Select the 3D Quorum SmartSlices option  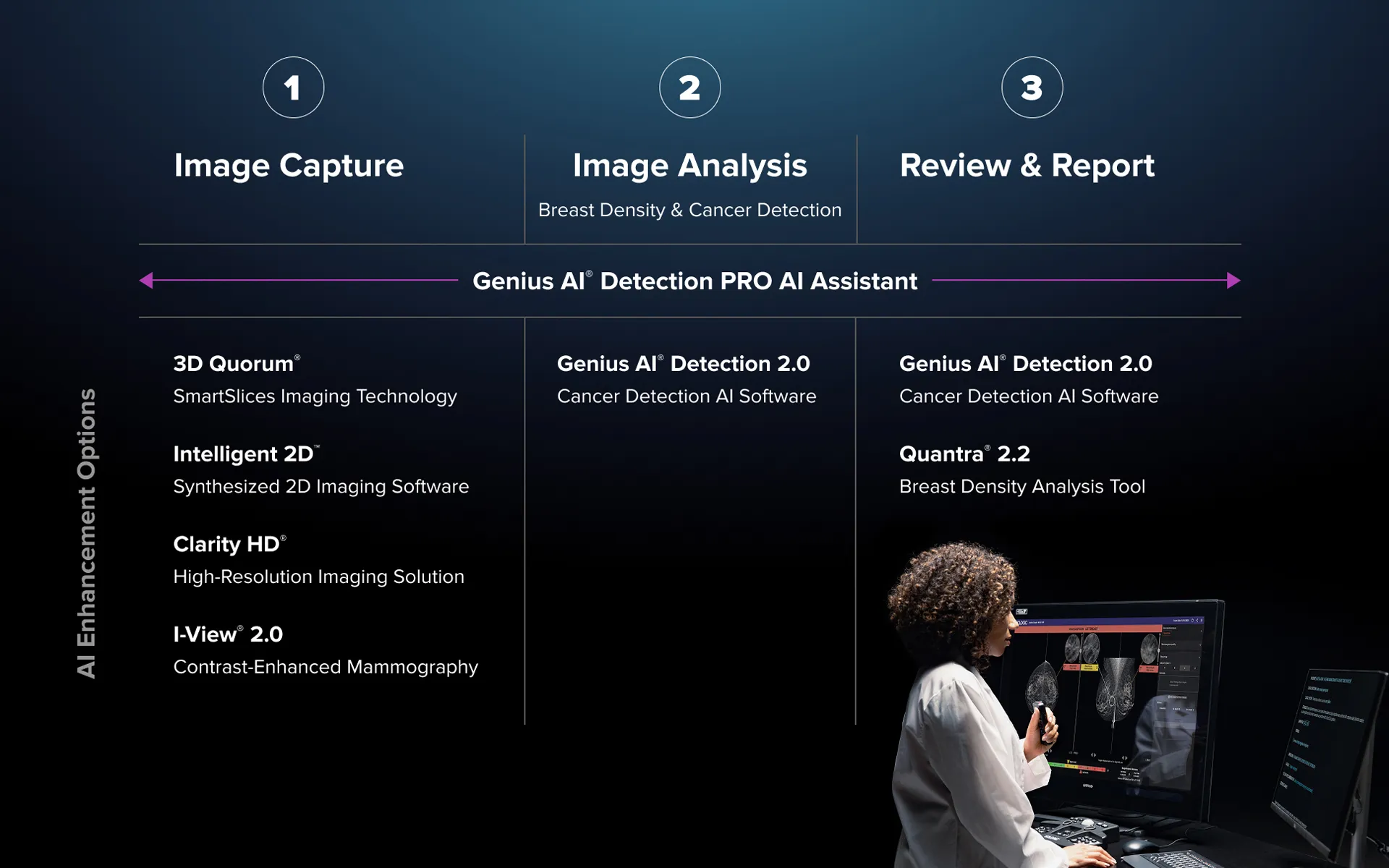click(x=235, y=364)
